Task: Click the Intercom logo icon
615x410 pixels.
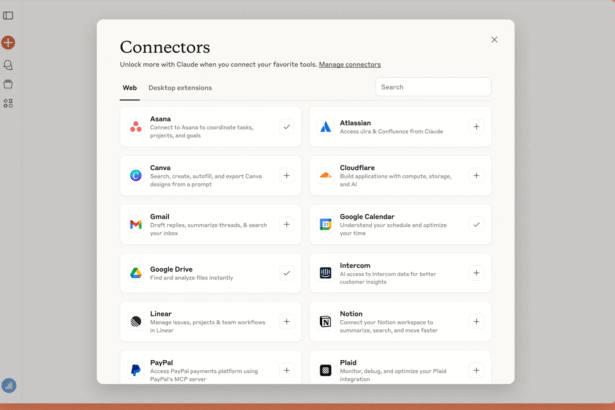Action: [325, 273]
